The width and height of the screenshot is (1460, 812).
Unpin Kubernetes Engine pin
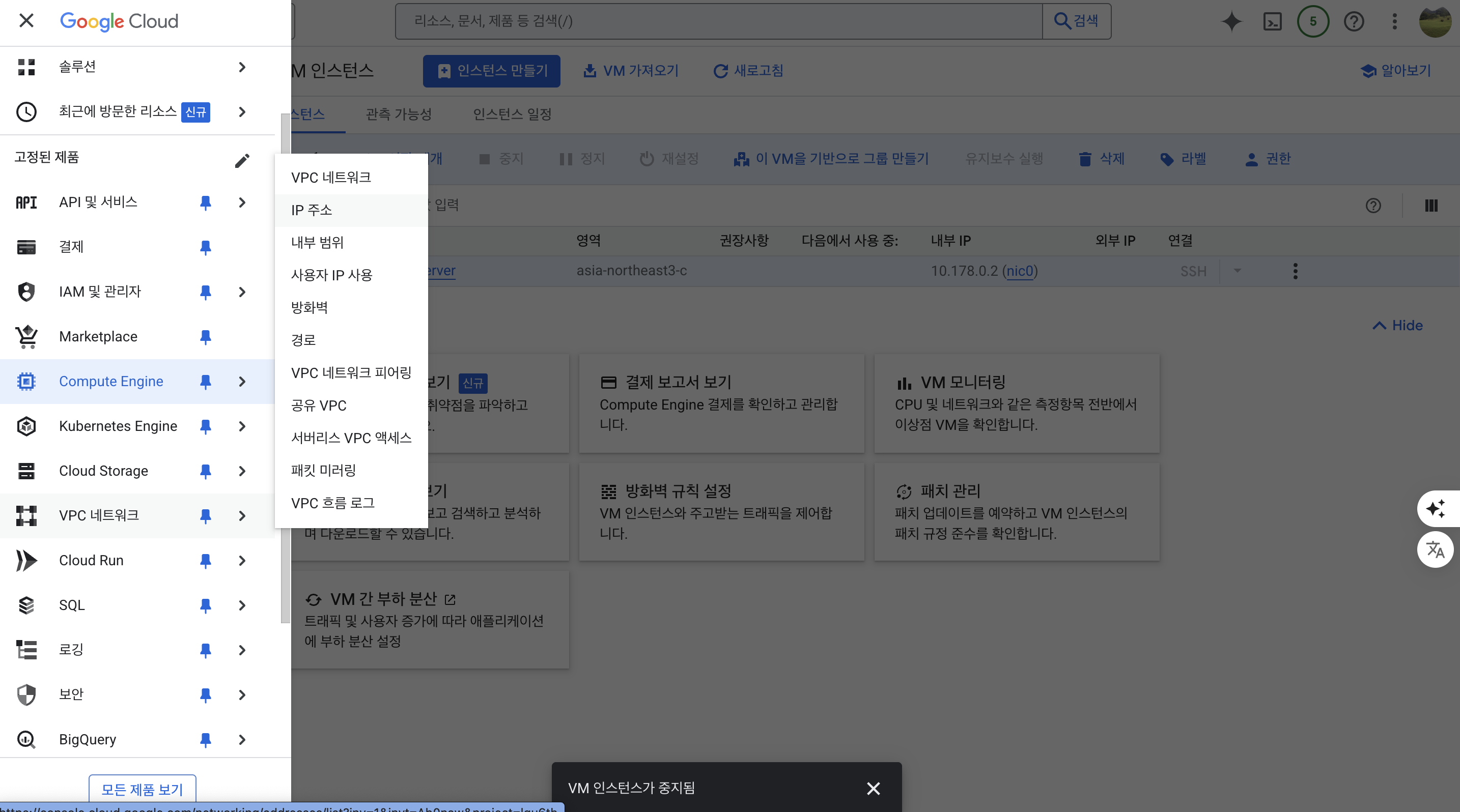click(205, 426)
